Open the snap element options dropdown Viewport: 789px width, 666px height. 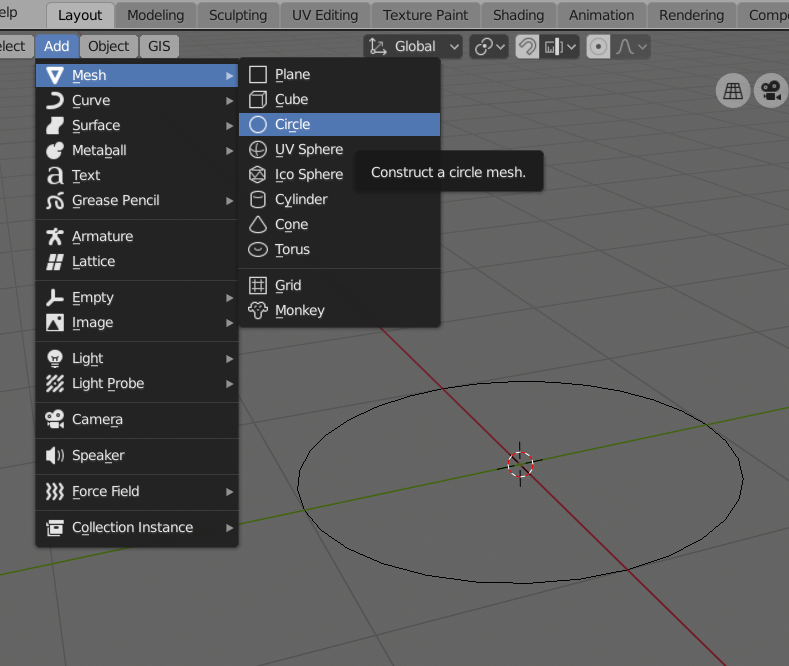560,47
